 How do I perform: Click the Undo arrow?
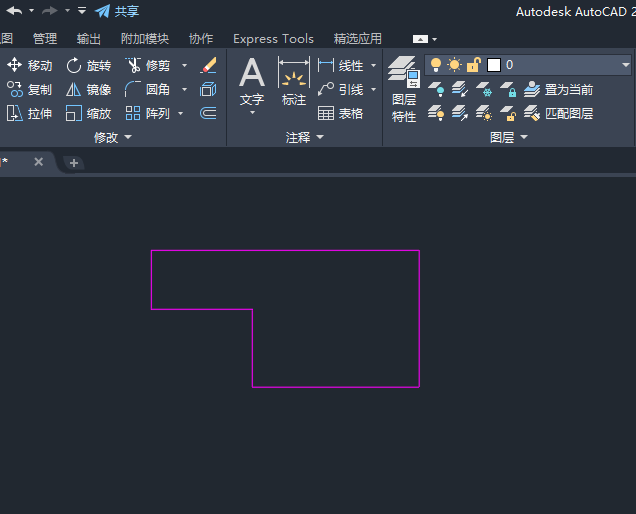(15, 11)
